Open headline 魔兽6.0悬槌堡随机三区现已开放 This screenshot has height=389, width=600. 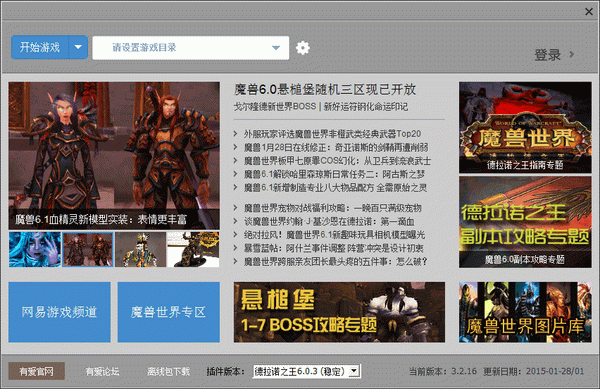point(325,90)
